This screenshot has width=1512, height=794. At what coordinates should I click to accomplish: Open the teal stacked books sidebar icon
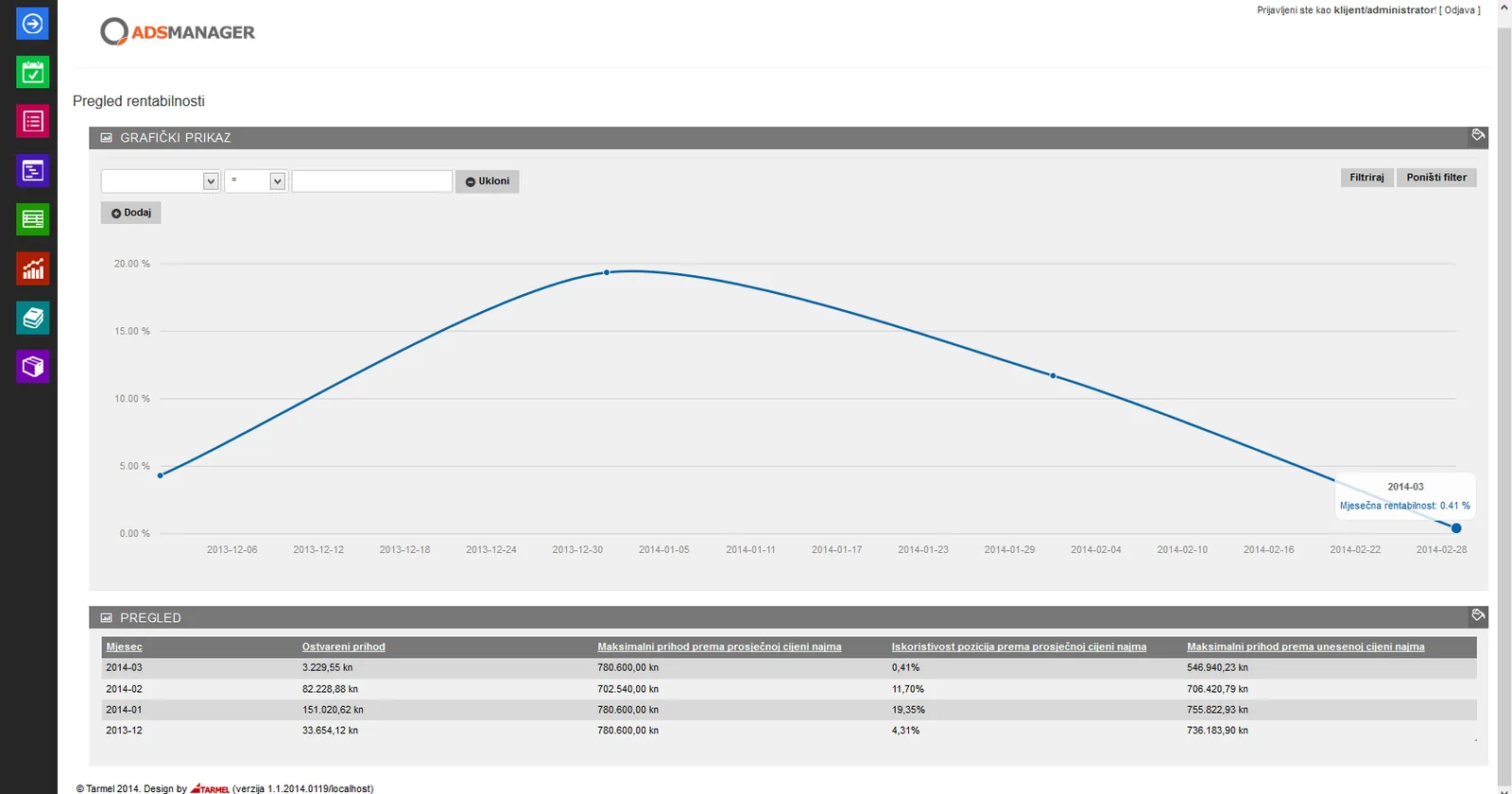32,319
